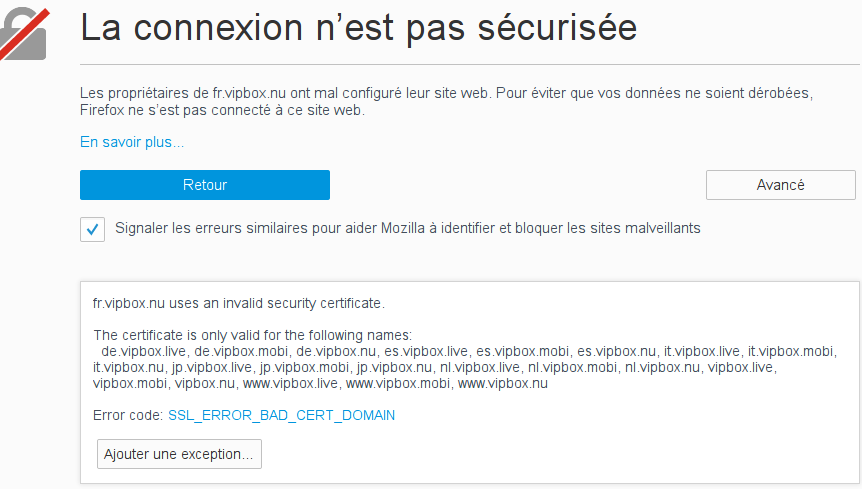Click "uses an invalid security certificate" line

(238, 302)
